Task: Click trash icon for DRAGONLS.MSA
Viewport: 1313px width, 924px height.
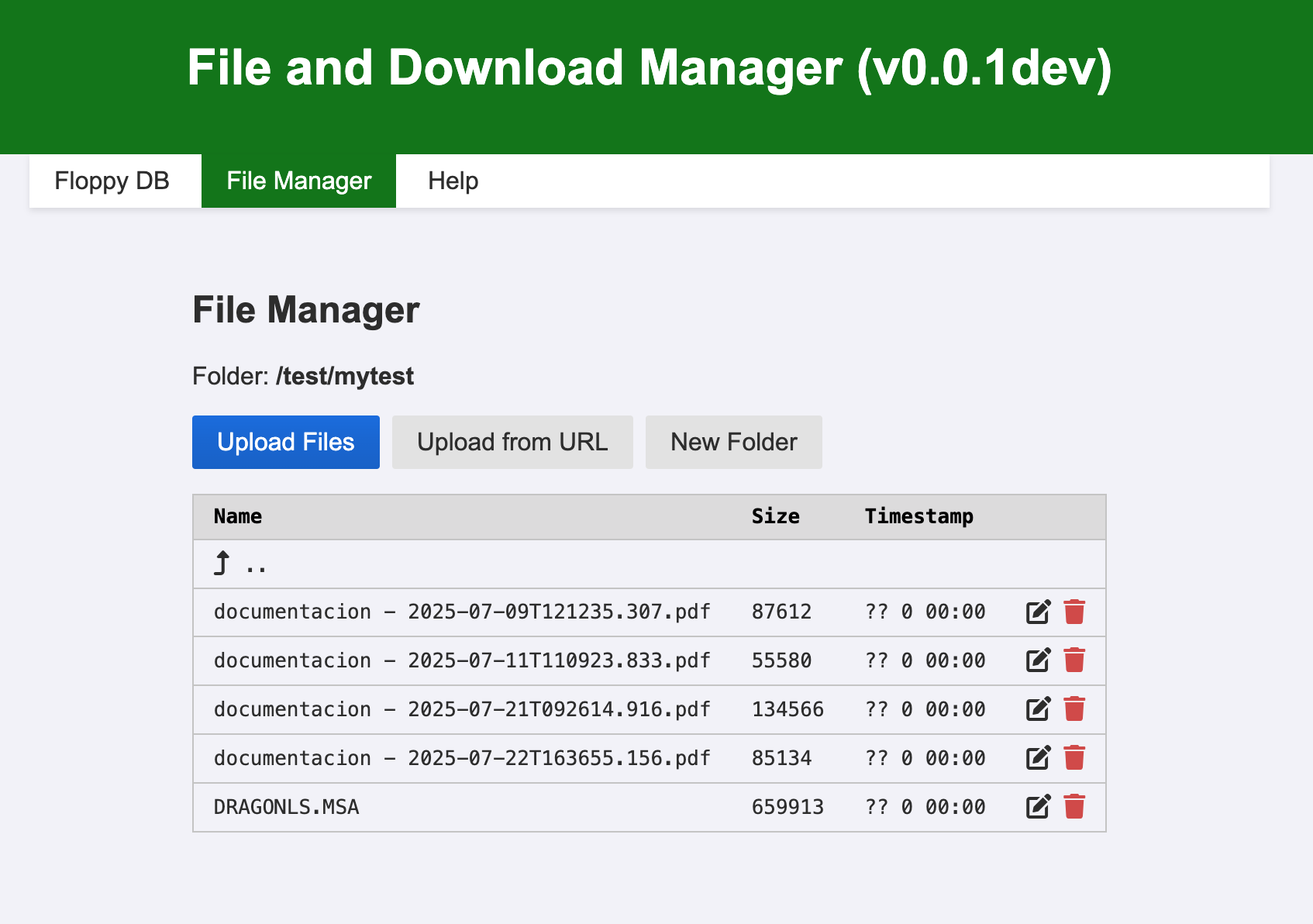Action: point(1074,807)
